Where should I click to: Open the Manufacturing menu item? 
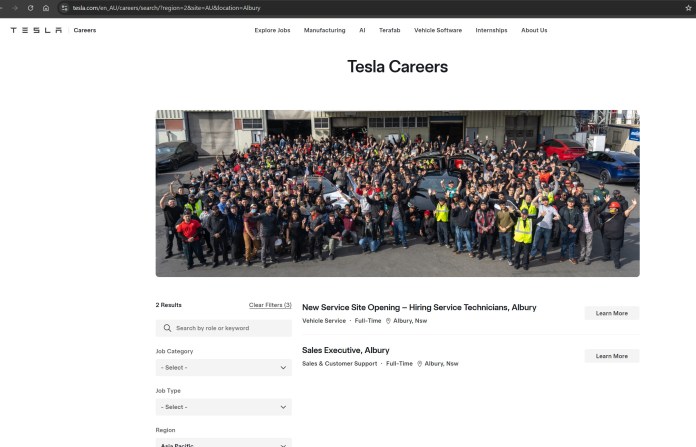tap(324, 30)
